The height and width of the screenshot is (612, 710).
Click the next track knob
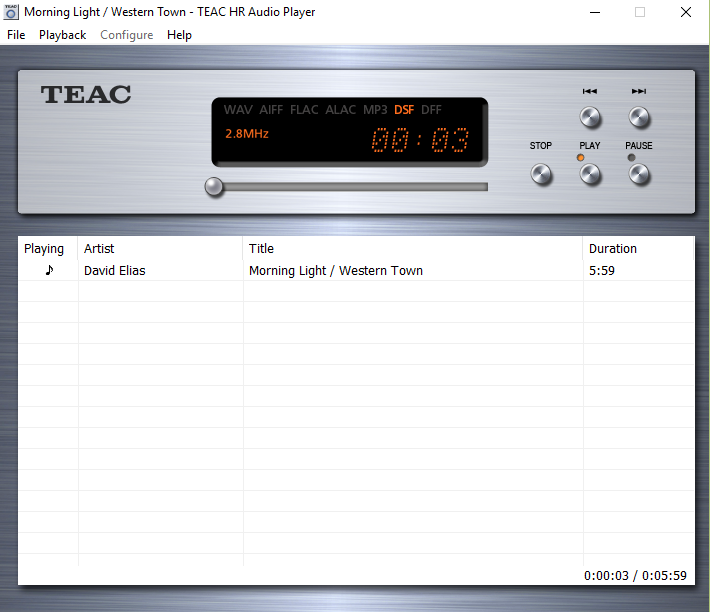tap(639, 117)
